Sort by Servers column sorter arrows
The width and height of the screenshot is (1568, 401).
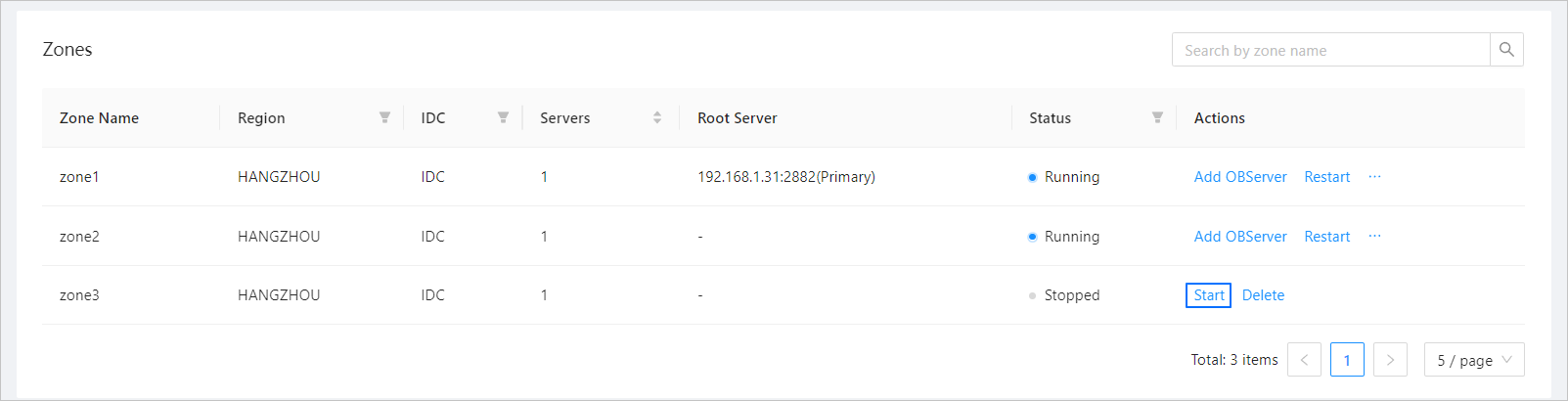[x=657, y=117]
